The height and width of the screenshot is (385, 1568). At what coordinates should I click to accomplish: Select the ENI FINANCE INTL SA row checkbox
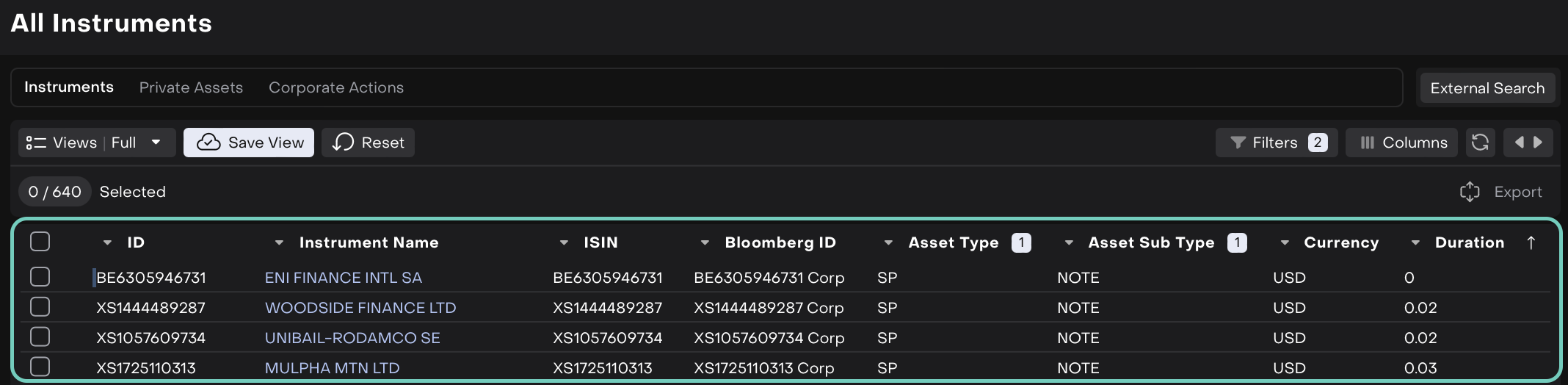(40, 277)
